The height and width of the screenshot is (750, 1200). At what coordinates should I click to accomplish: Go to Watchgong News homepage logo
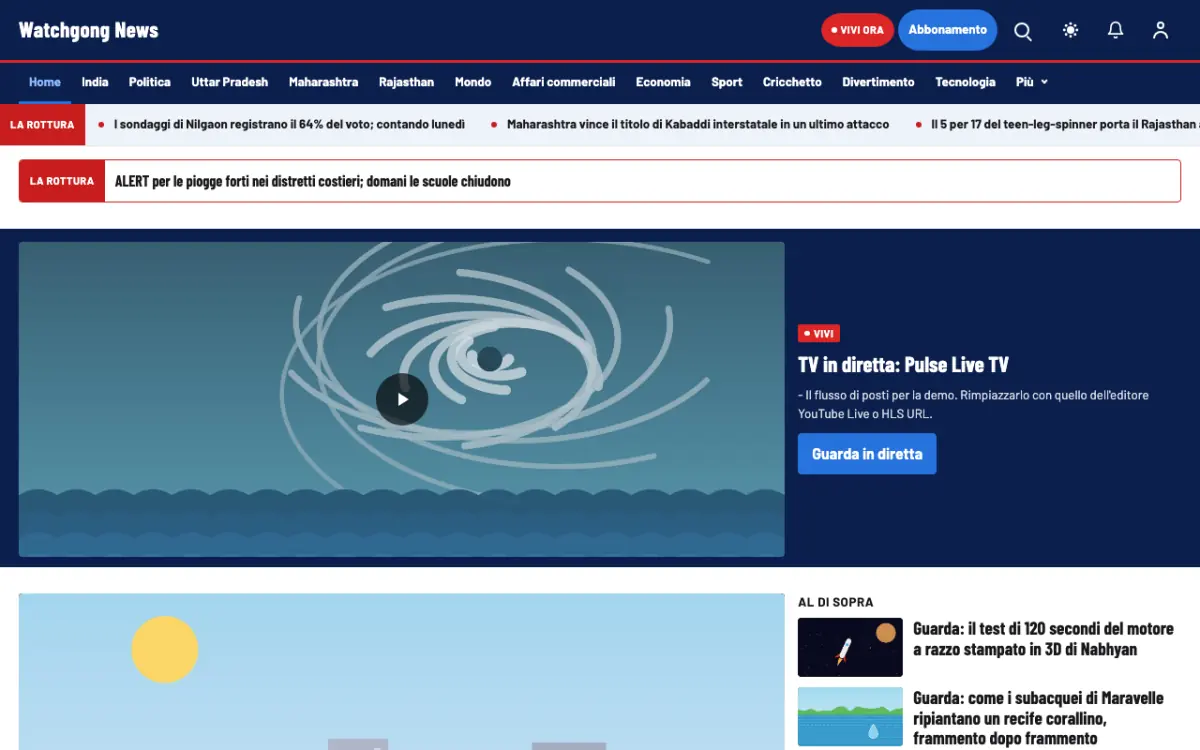click(x=89, y=30)
